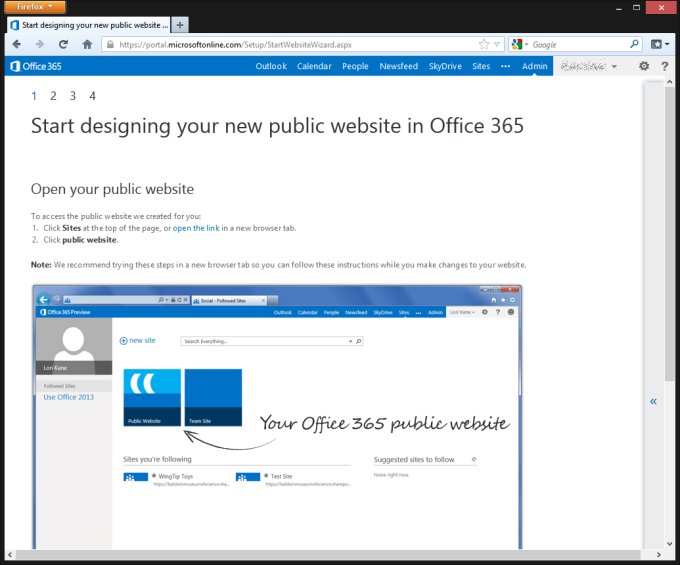The height and width of the screenshot is (565, 680).
Task: Go to wizard step 3
Action: coord(73,96)
